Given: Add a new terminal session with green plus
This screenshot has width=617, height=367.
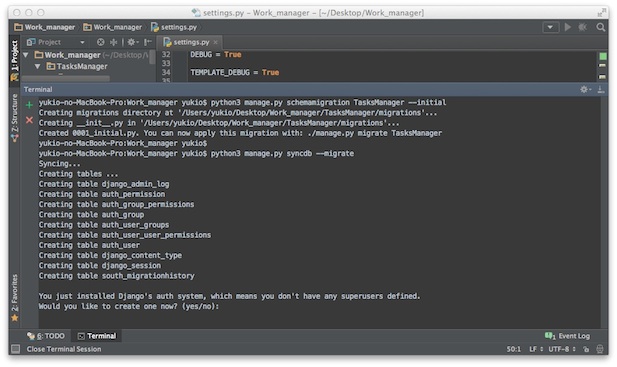Looking at the screenshot, I should pyautogui.click(x=29, y=105).
